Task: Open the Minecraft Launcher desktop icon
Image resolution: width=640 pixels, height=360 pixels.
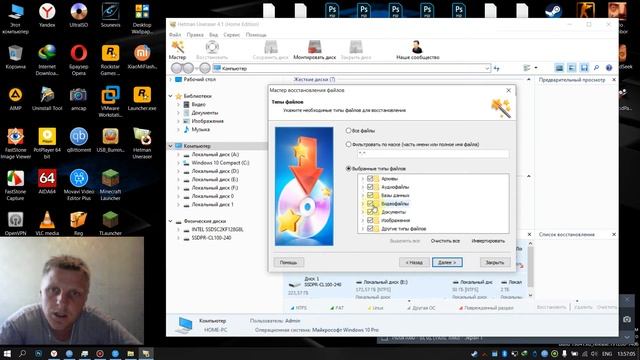Action: click(x=110, y=184)
